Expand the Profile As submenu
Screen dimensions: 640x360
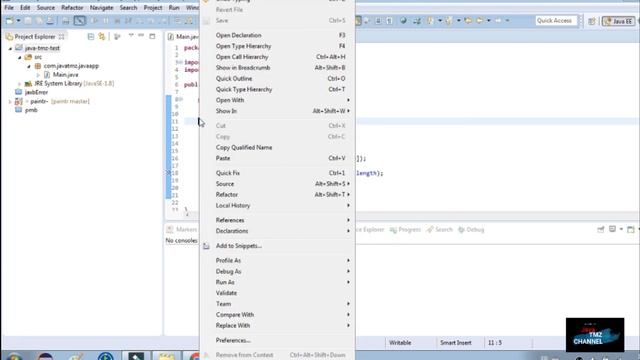(278, 260)
